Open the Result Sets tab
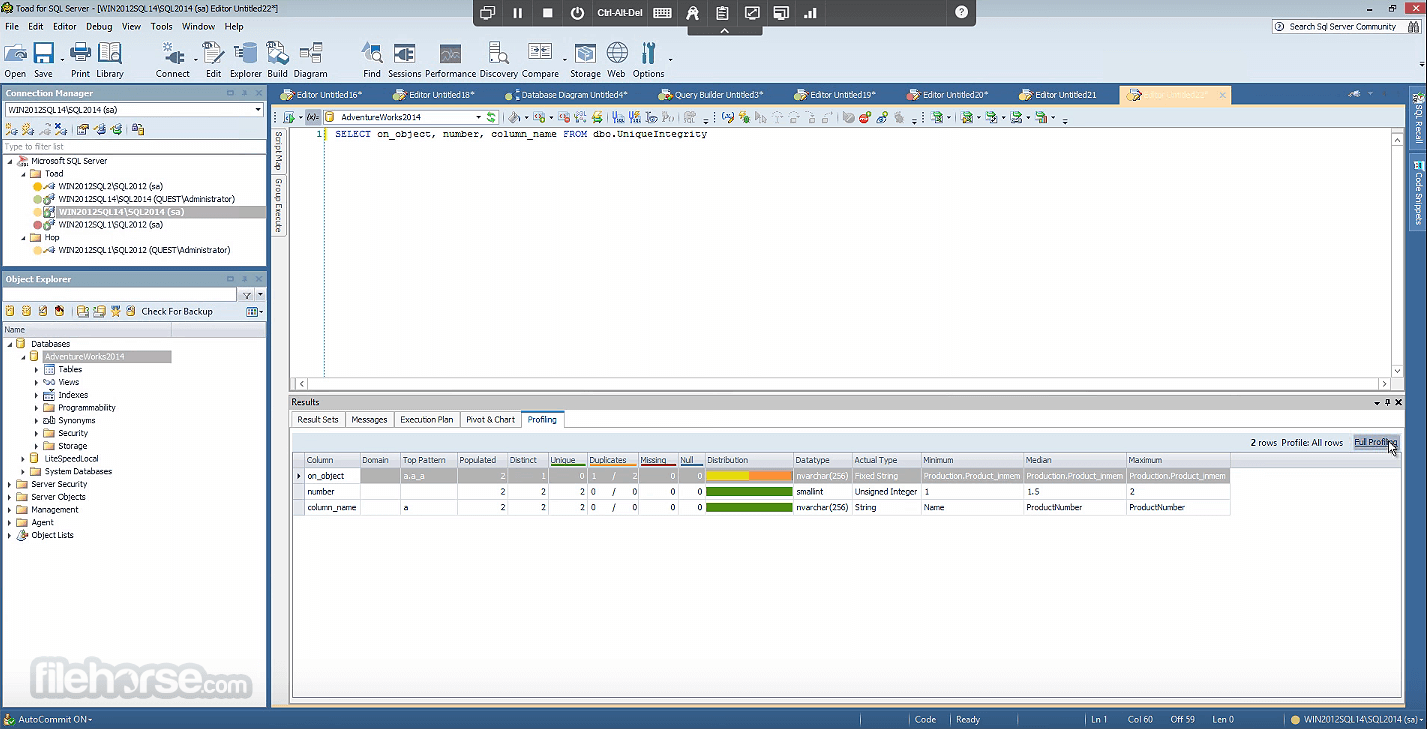The width and height of the screenshot is (1427, 729). (318, 420)
